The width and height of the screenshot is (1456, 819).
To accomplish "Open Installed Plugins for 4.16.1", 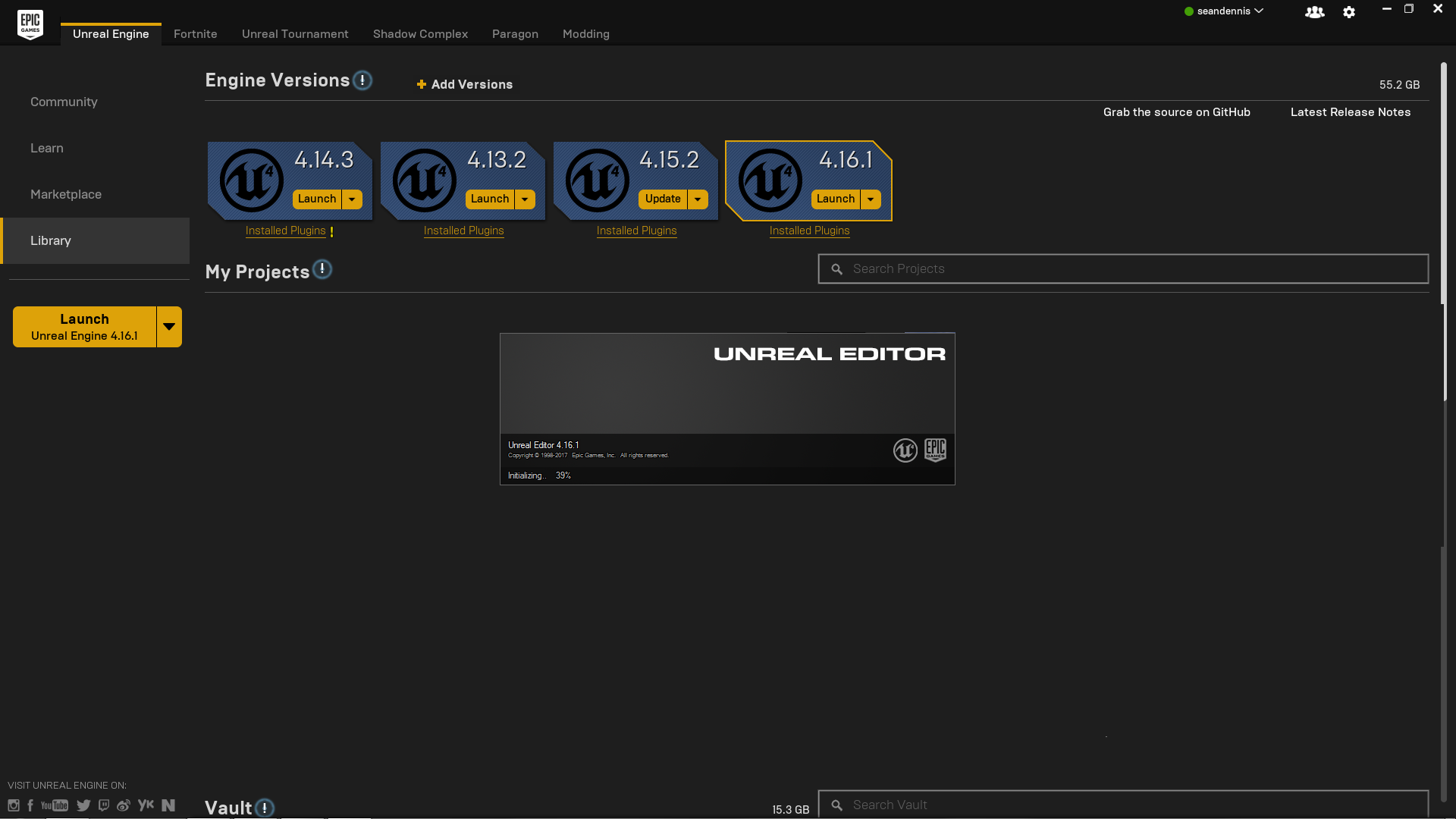I will point(809,231).
